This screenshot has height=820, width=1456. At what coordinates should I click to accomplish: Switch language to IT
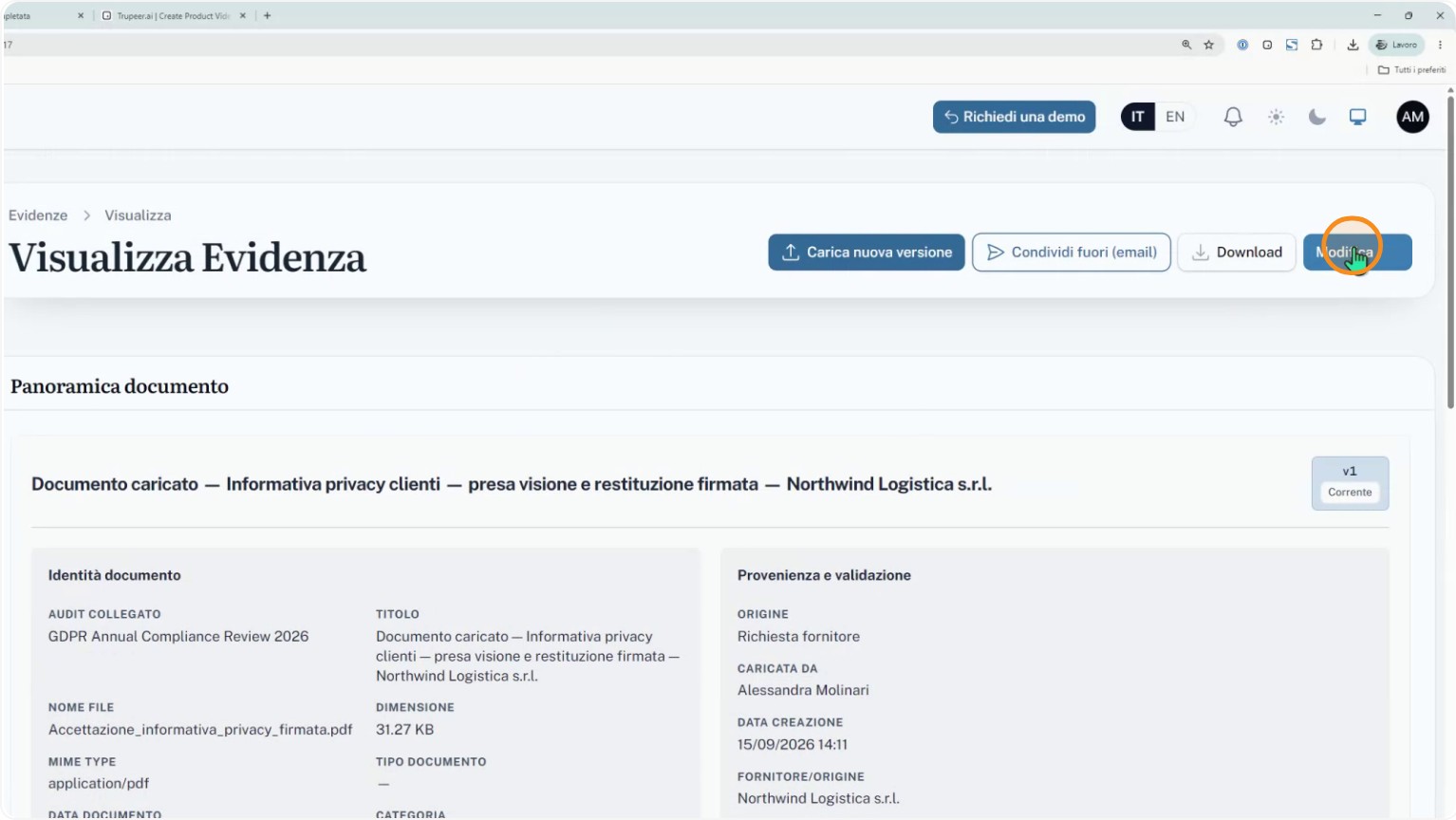(x=1137, y=117)
